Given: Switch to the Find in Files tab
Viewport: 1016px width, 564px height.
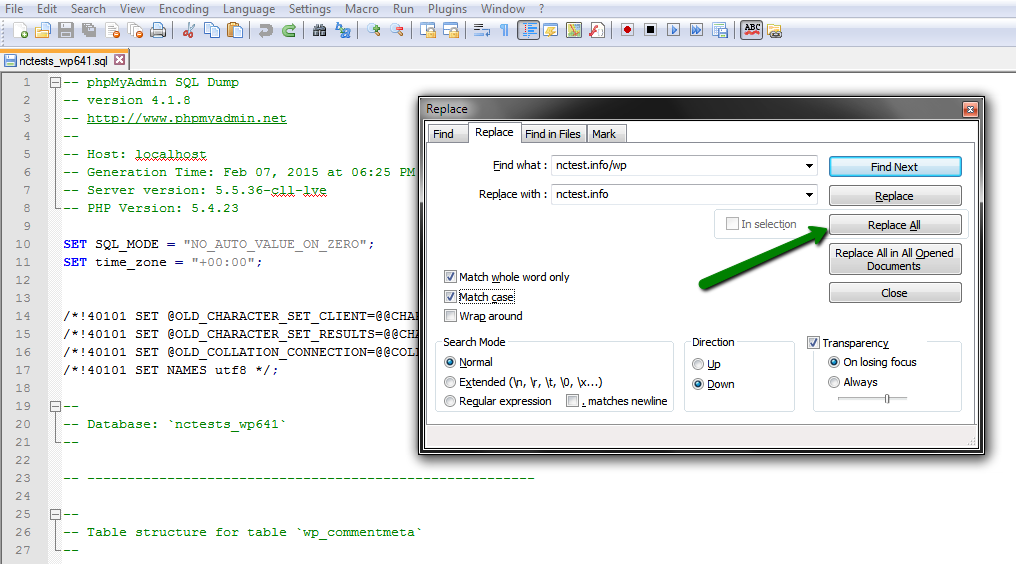Looking at the screenshot, I should click(x=552, y=134).
